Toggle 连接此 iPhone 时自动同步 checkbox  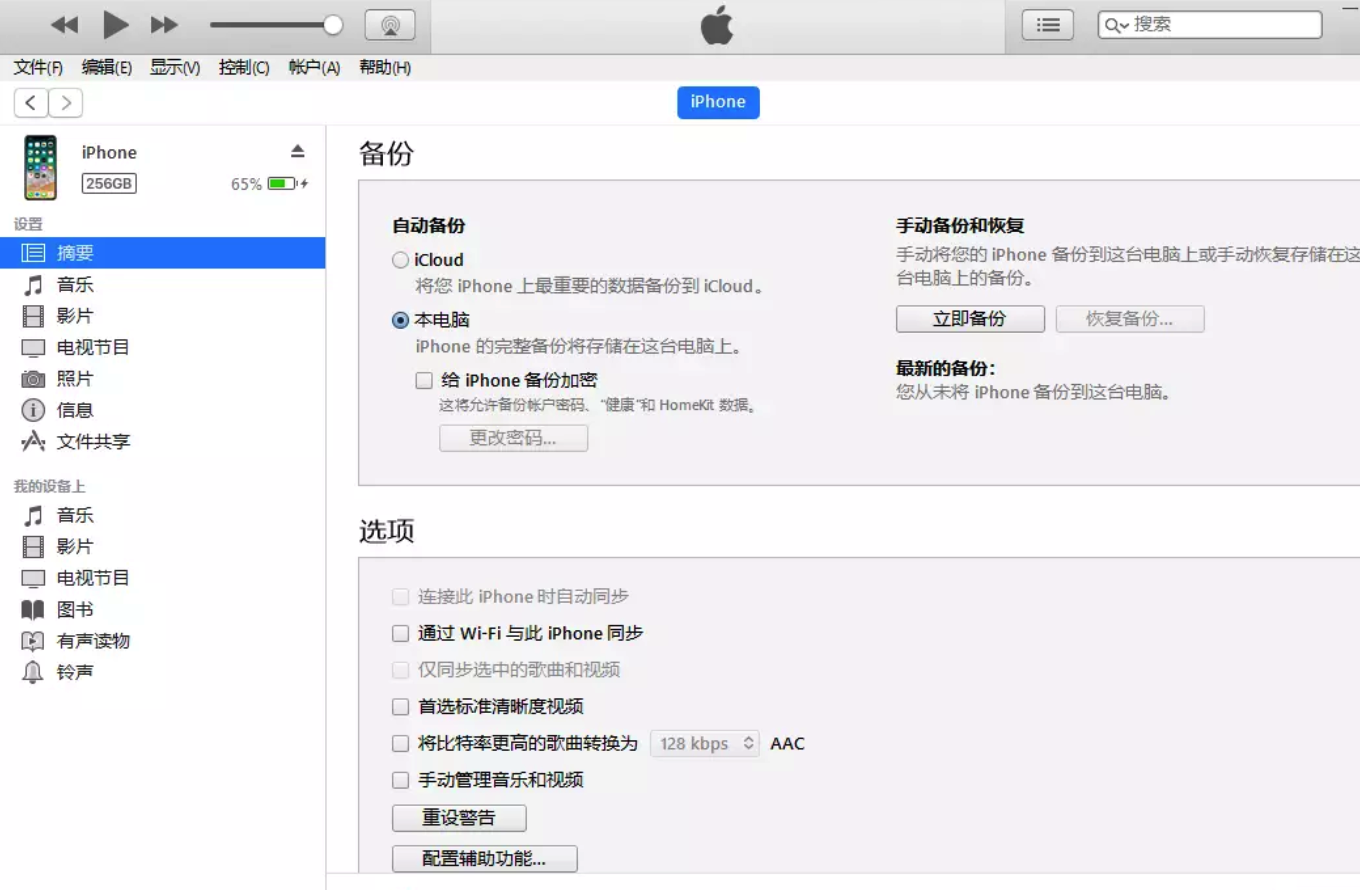(x=401, y=597)
